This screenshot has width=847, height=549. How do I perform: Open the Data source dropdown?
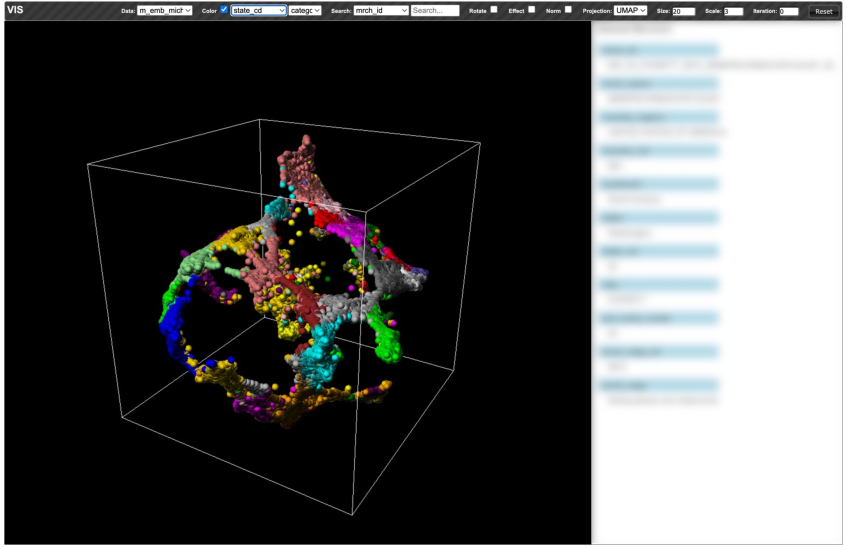(164, 11)
